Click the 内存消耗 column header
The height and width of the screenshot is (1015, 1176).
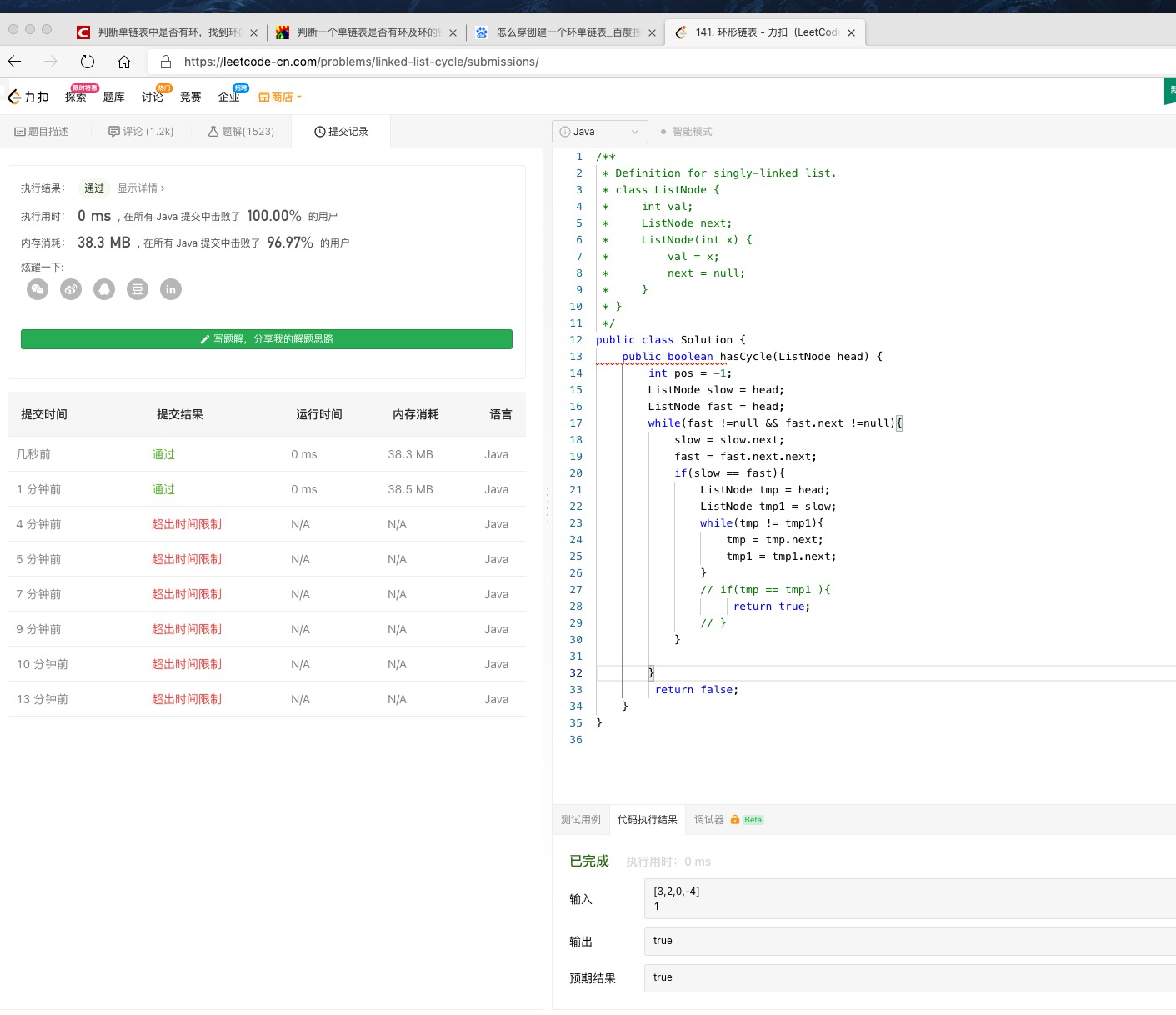tap(416, 414)
